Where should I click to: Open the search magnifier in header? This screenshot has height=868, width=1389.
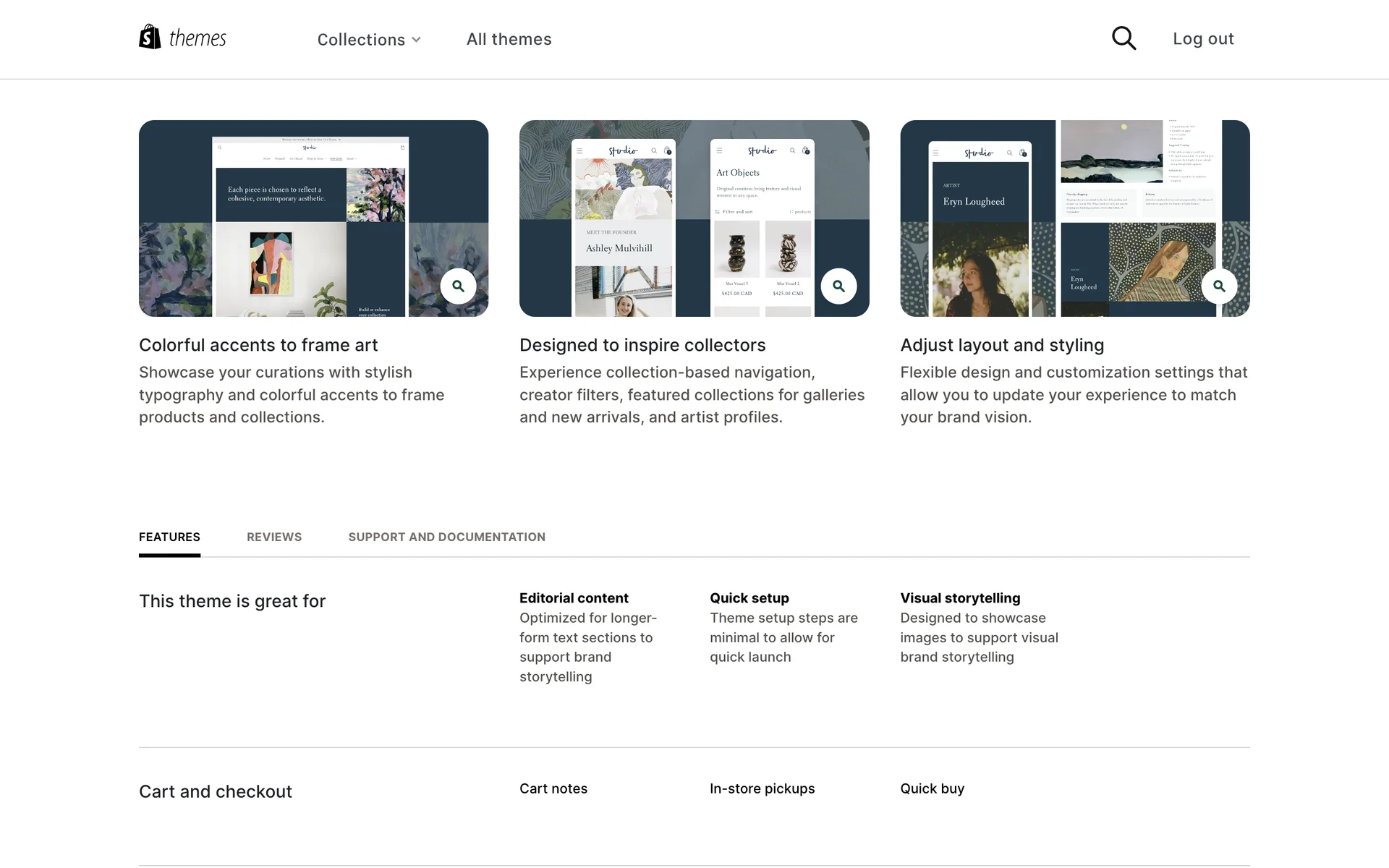point(1123,38)
